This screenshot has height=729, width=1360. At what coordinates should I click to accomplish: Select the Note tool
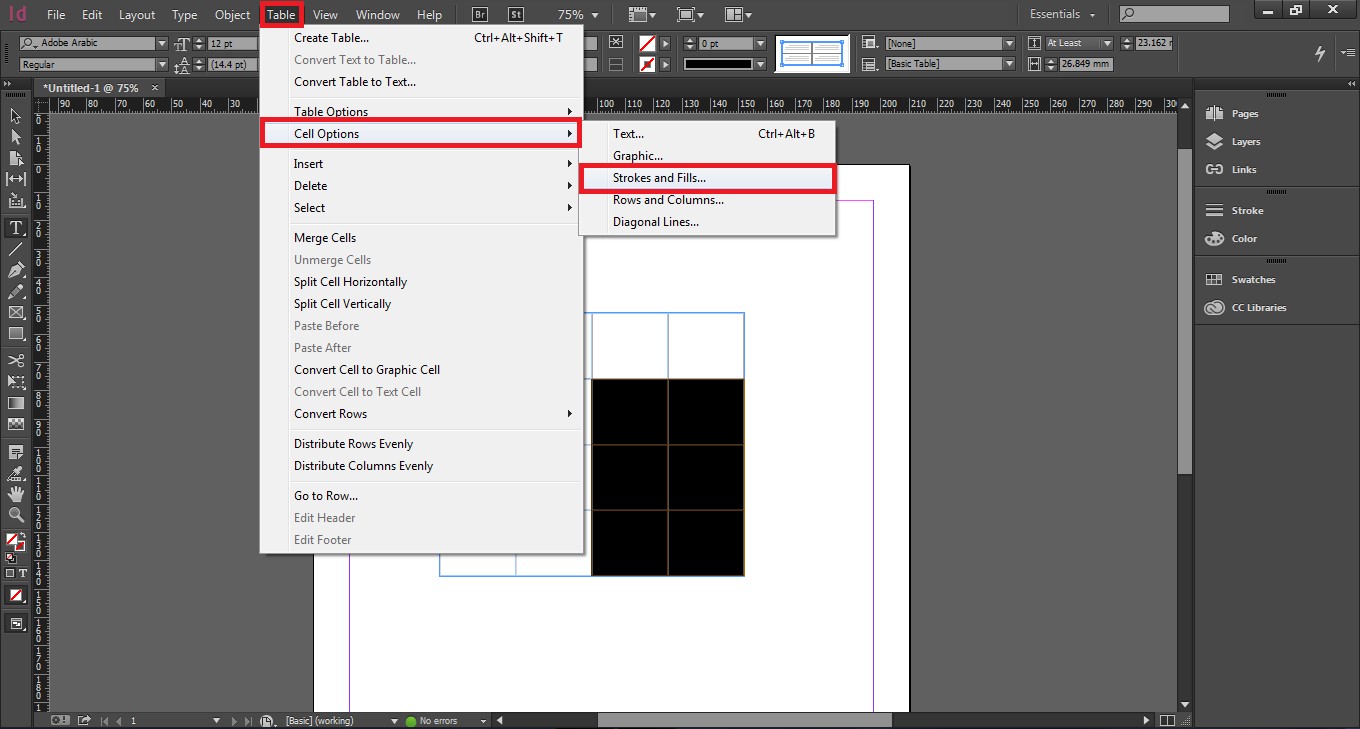point(16,452)
